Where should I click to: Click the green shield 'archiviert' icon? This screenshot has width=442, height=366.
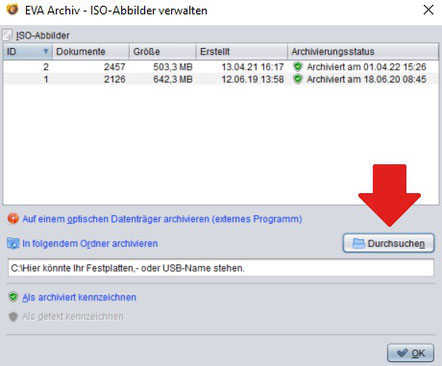[13, 297]
